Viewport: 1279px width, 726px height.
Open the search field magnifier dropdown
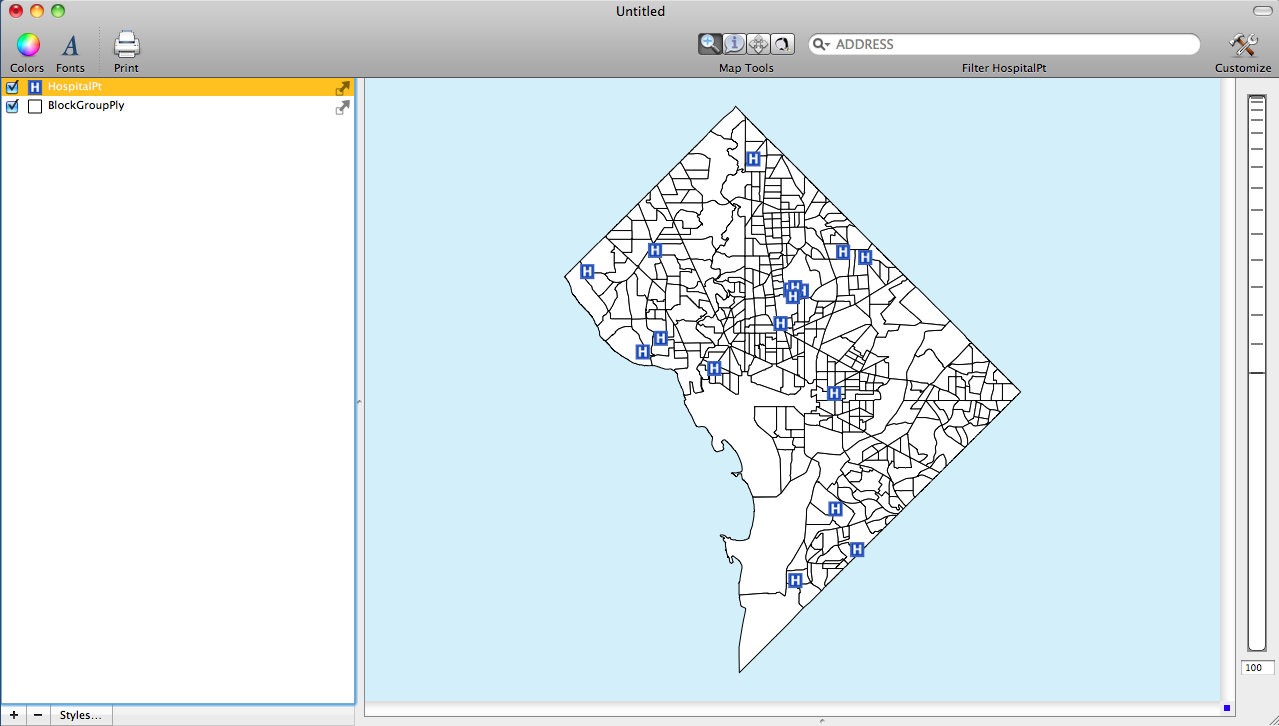coord(821,44)
